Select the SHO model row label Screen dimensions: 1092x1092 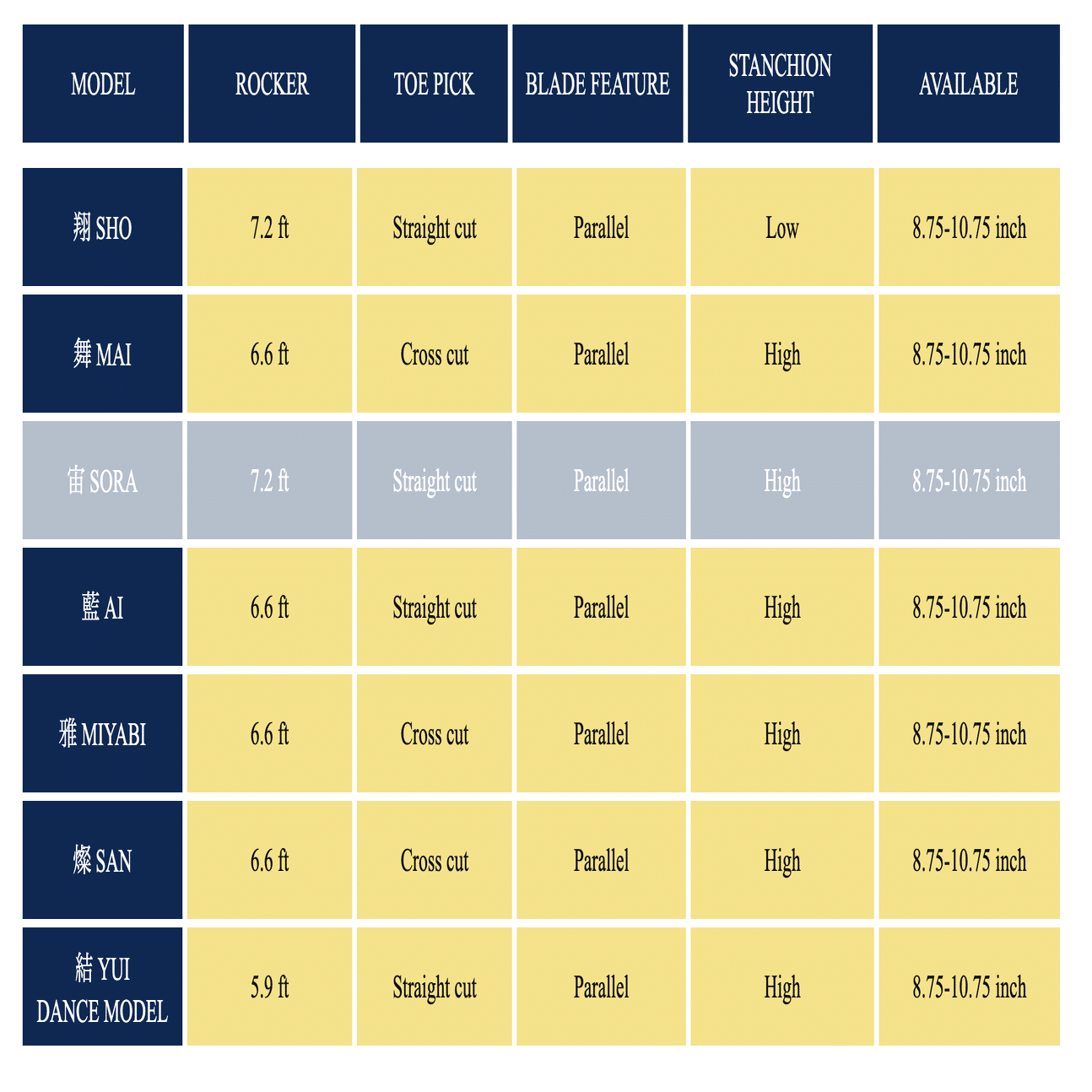click(102, 228)
